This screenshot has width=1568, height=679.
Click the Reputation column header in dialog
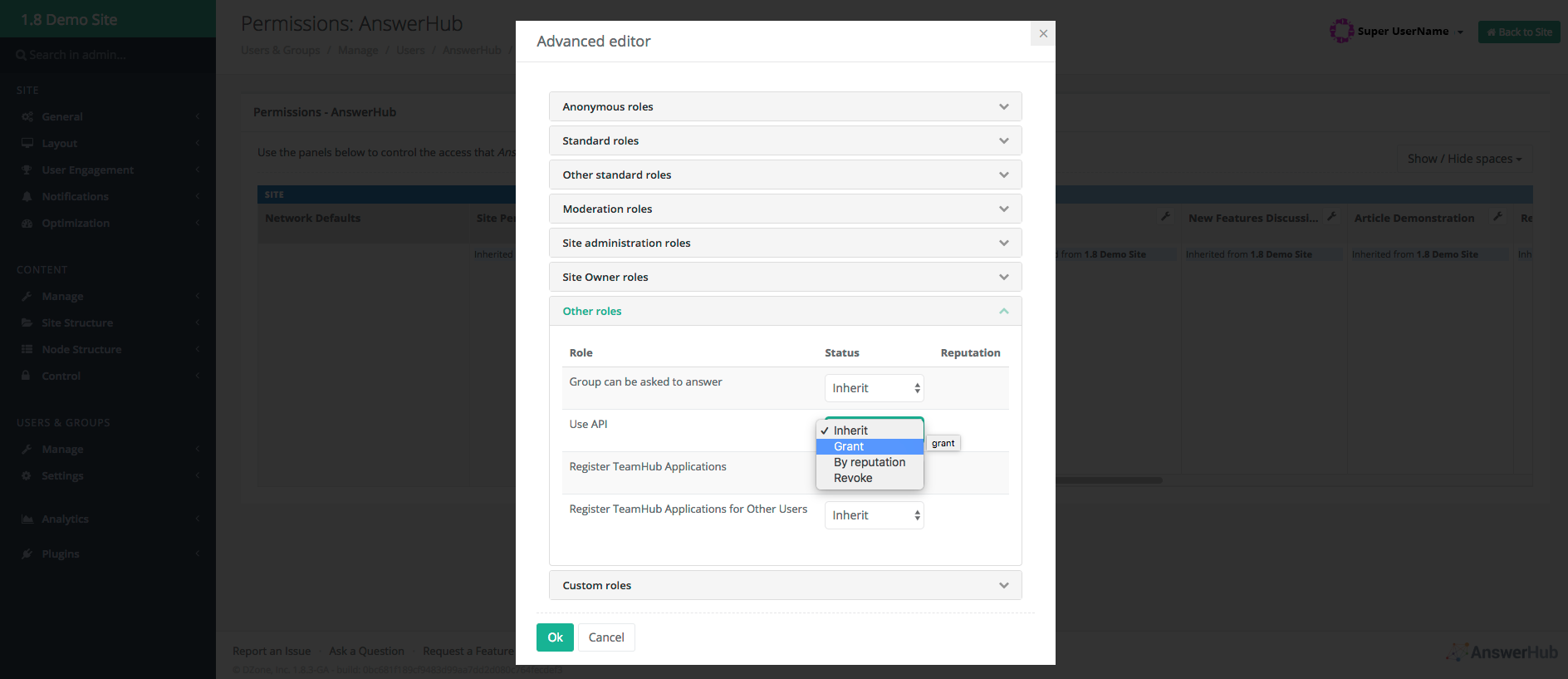point(970,352)
